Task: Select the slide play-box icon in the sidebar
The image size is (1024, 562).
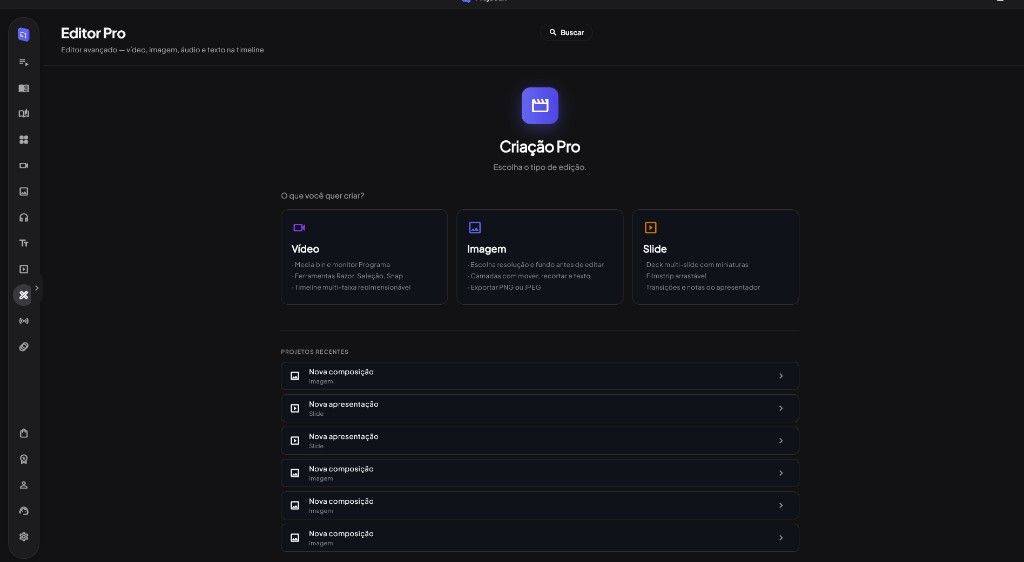Action: (24, 269)
